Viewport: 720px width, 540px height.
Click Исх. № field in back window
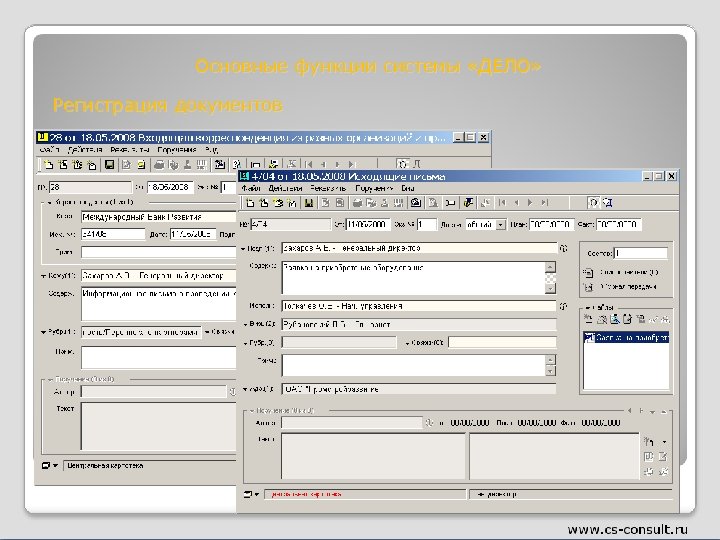[x=113, y=234]
